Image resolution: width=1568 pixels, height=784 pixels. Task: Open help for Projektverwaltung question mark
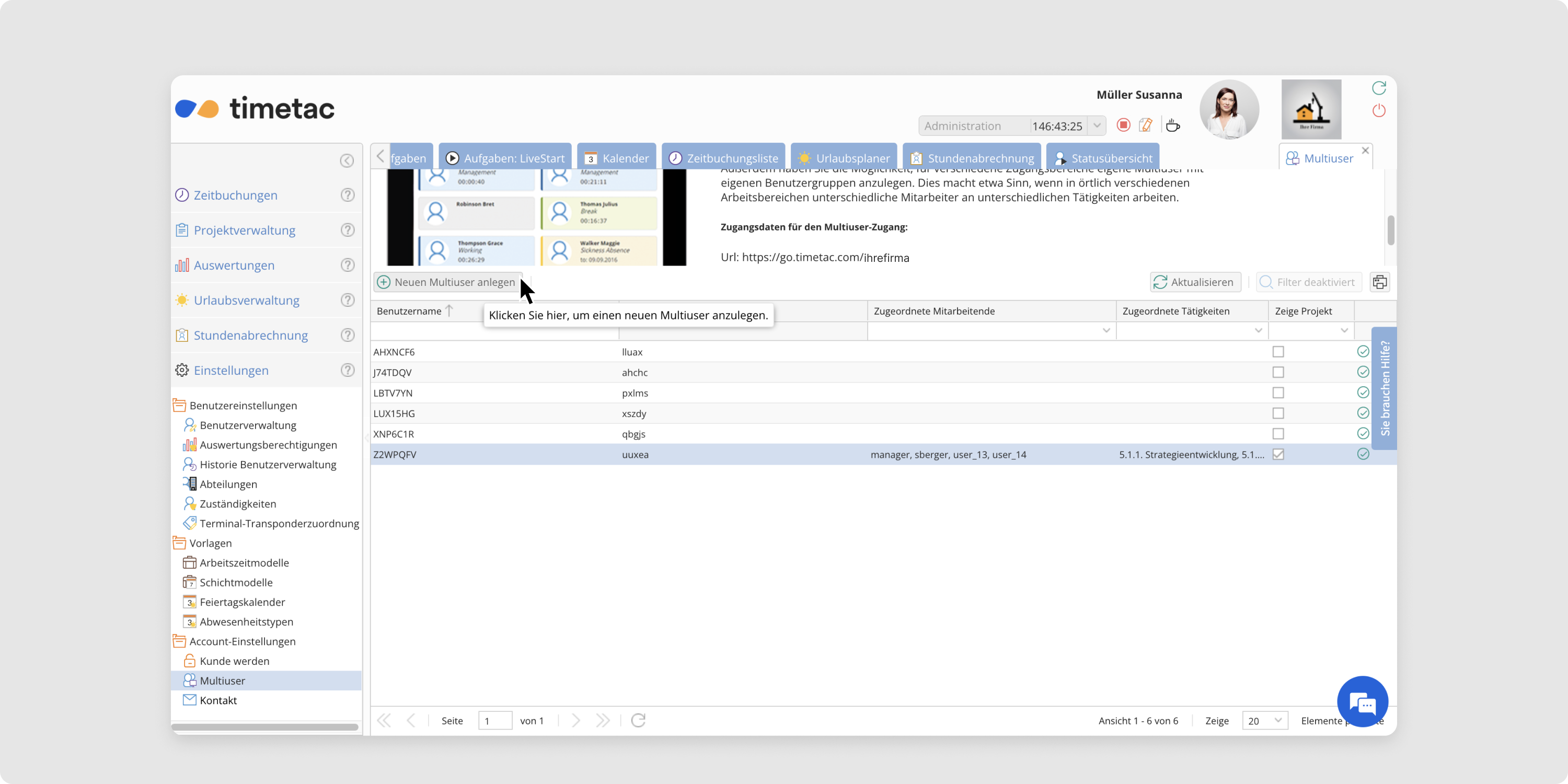click(x=347, y=230)
